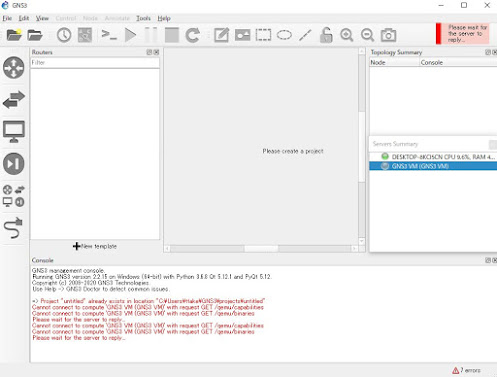Browse Routers in the device sidebar
This screenshot has width=497, height=377.
(14, 67)
